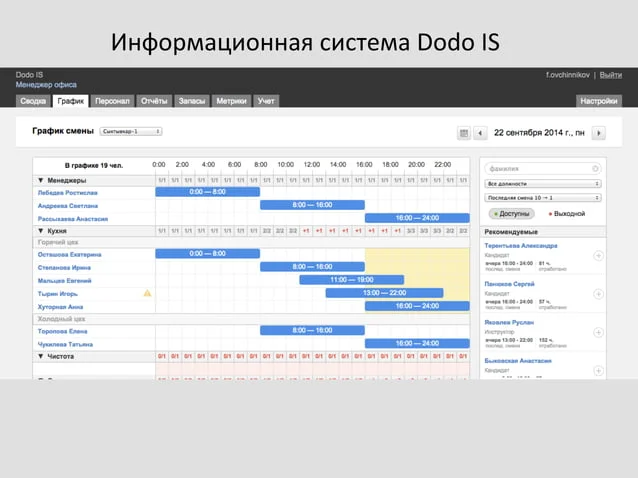This screenshot has width=638, height=478.
Task: Click warning icon next to Тырин Игорь
Action: pyautogui.click(x=147, y=293)
